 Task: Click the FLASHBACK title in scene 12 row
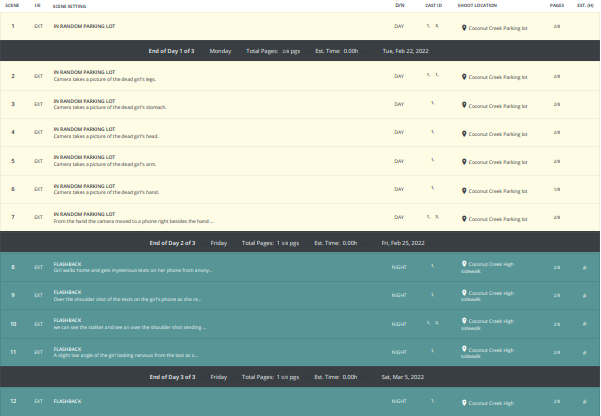click(x=67, y=401)
